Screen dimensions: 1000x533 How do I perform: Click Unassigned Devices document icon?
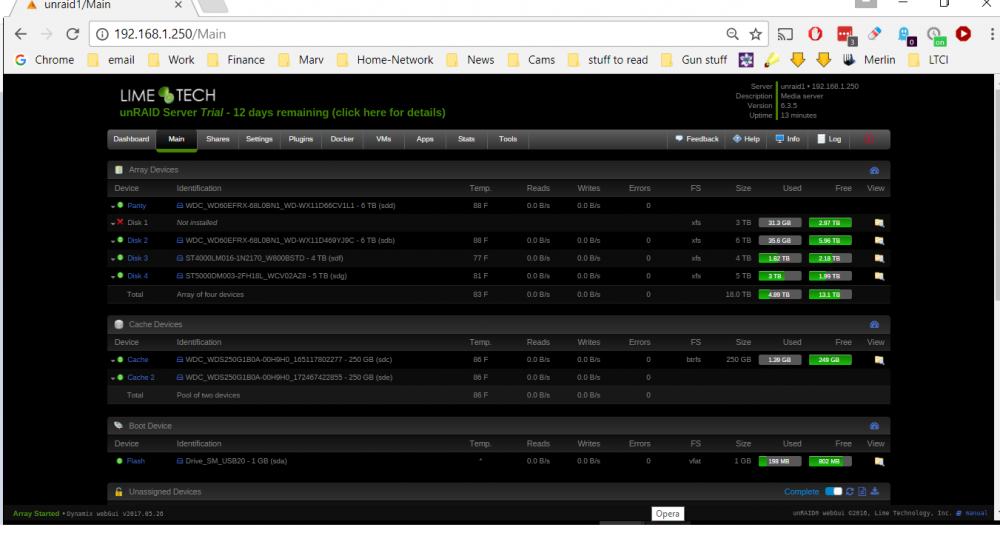pyautogui.click(x=862, y=492)
